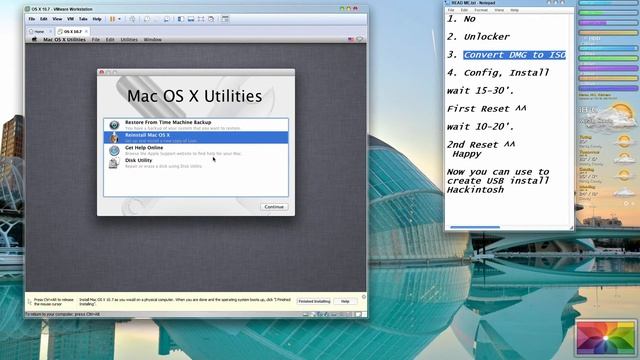The image size is (640, 360).
Task: Select the OS X 10.7 tab
Action: pyautogui.click(x=72, y=31)
